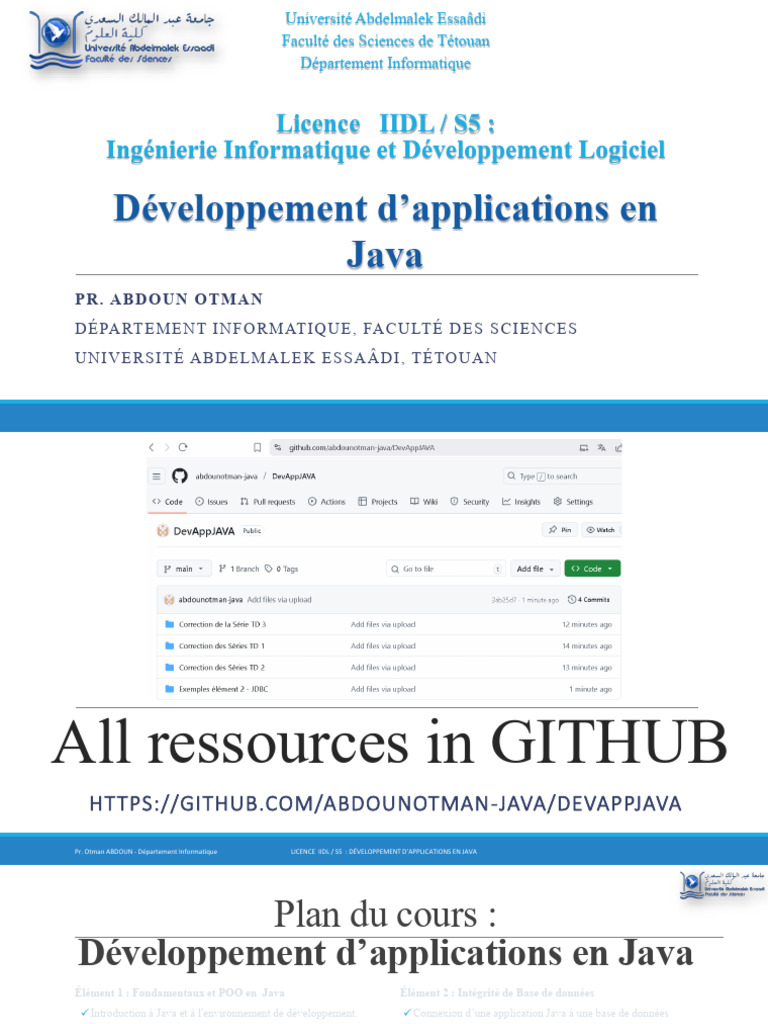Viewport: 768px width, 1024px height.
Task: Click the commit message in the JDBC row
Action: point(383,689)
